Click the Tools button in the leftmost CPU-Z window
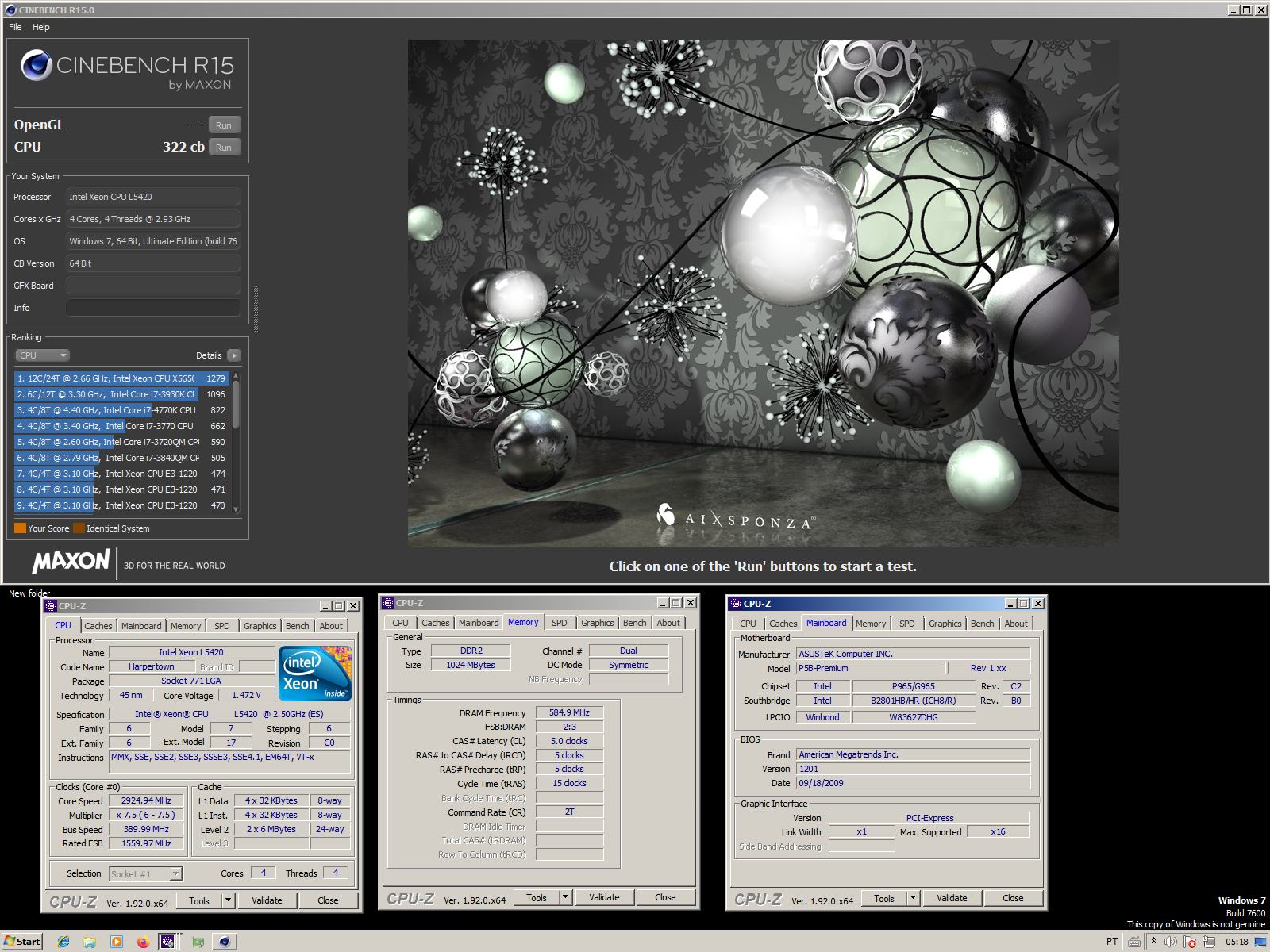Screen dimensions: 1270x952 coord(199,900)
